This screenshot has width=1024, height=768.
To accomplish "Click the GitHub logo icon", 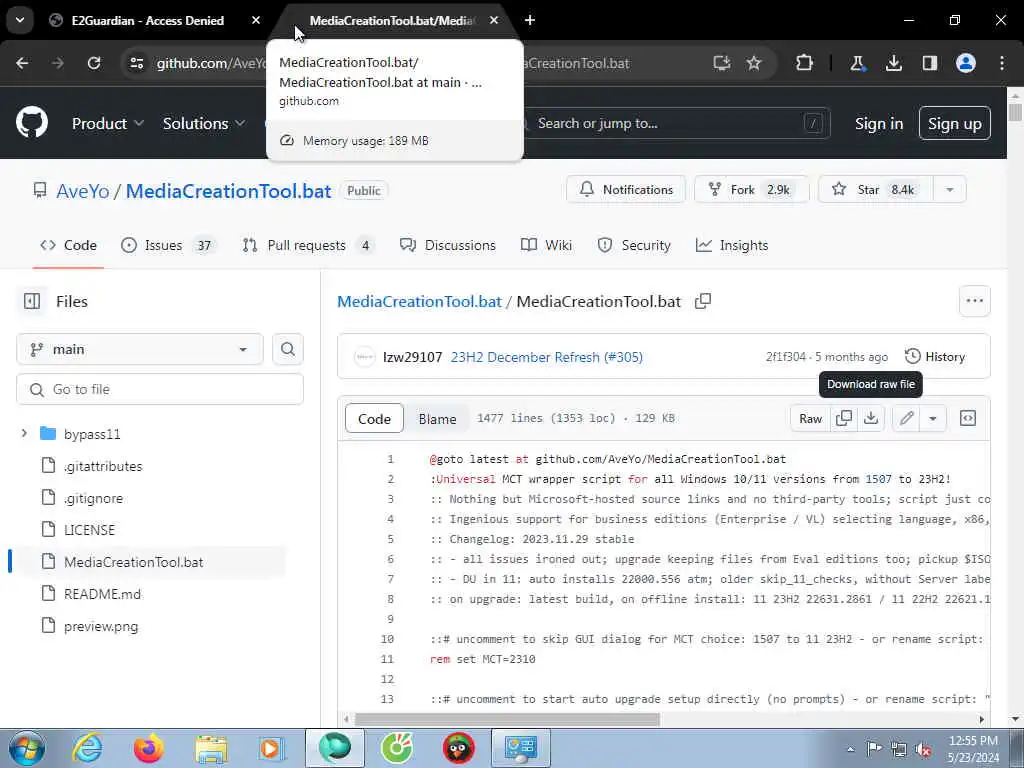I will tap(32, 122).
